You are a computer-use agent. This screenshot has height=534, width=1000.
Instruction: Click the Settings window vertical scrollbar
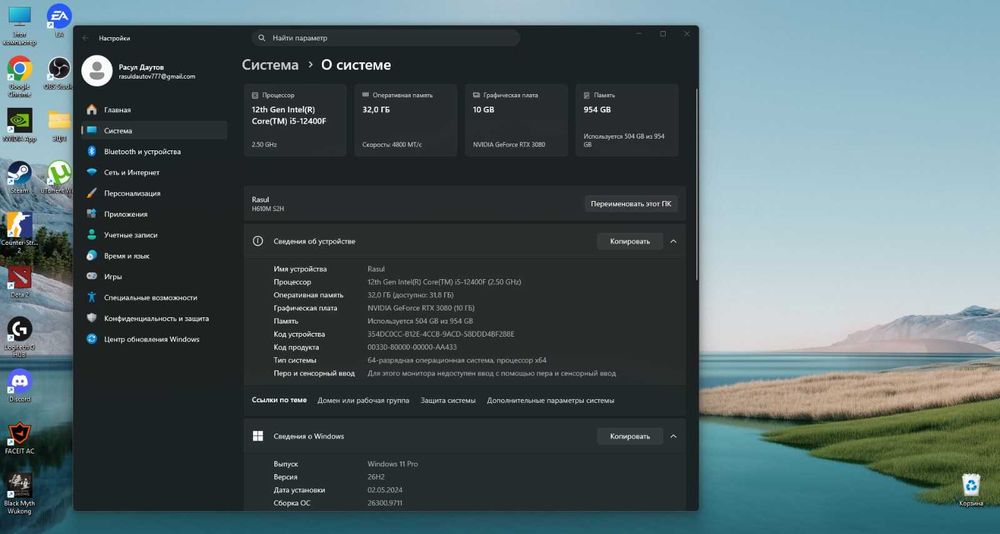tap(697, 184)
